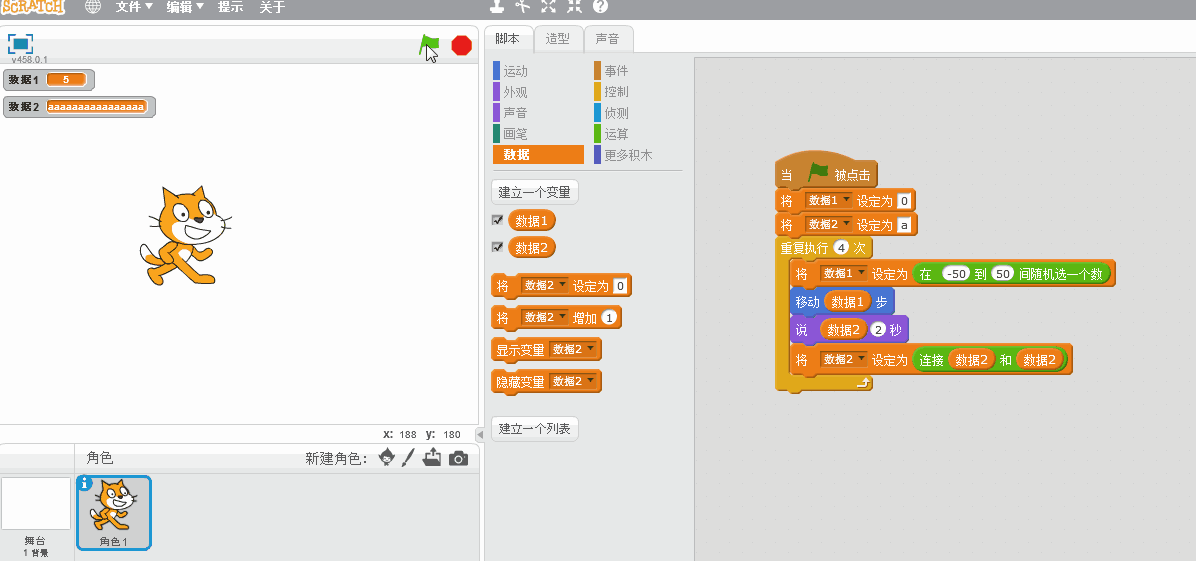Image resolution: width=1196 pixels, height=561 pixels.
Task: Paint a new sprite with brush icon
Action: pyautogui.click(x=408, y=458)
